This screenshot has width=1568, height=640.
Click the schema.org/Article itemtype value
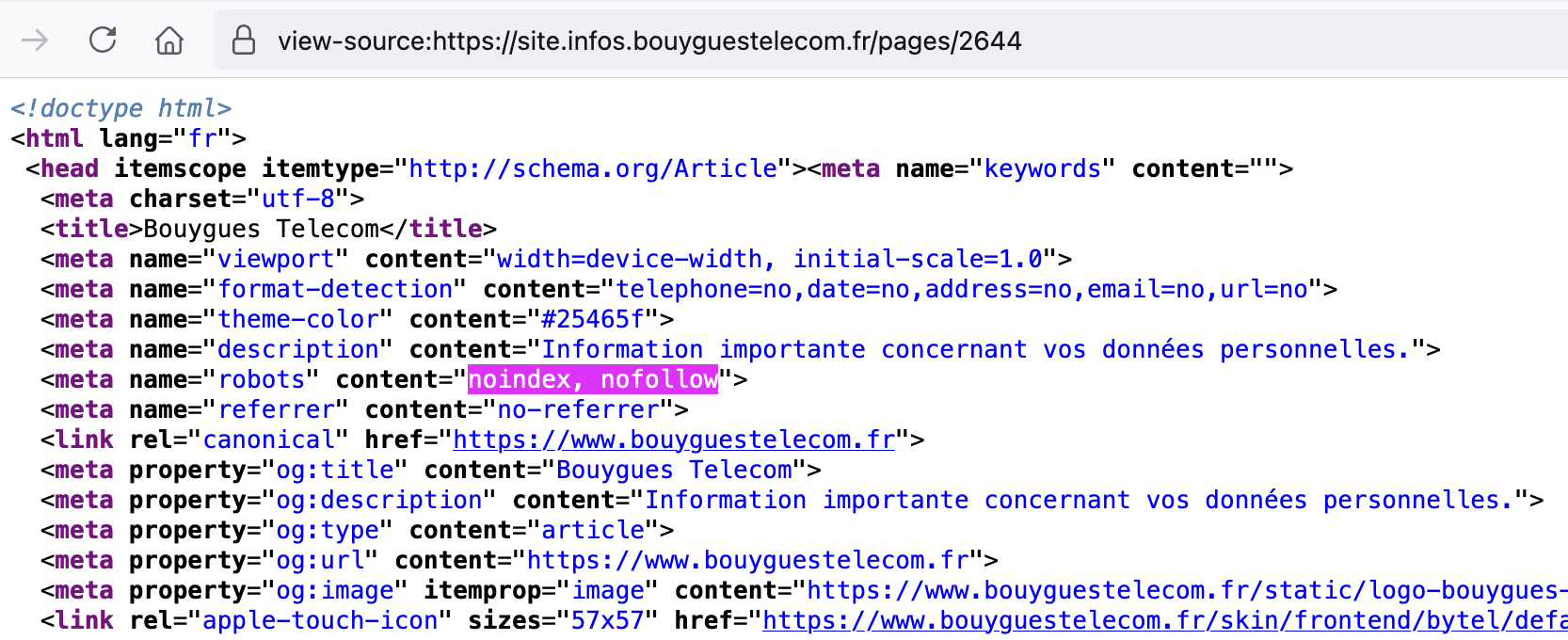pos(593,168)
